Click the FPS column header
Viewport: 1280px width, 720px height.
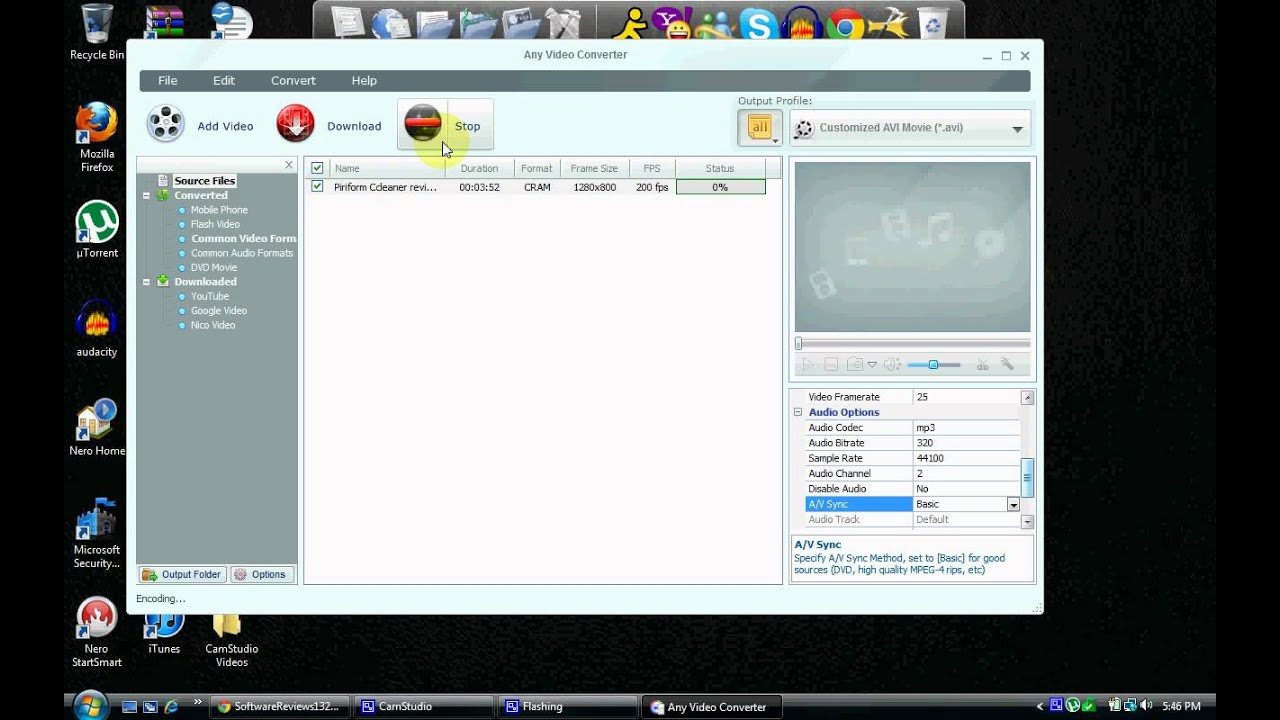pos(652,168)
